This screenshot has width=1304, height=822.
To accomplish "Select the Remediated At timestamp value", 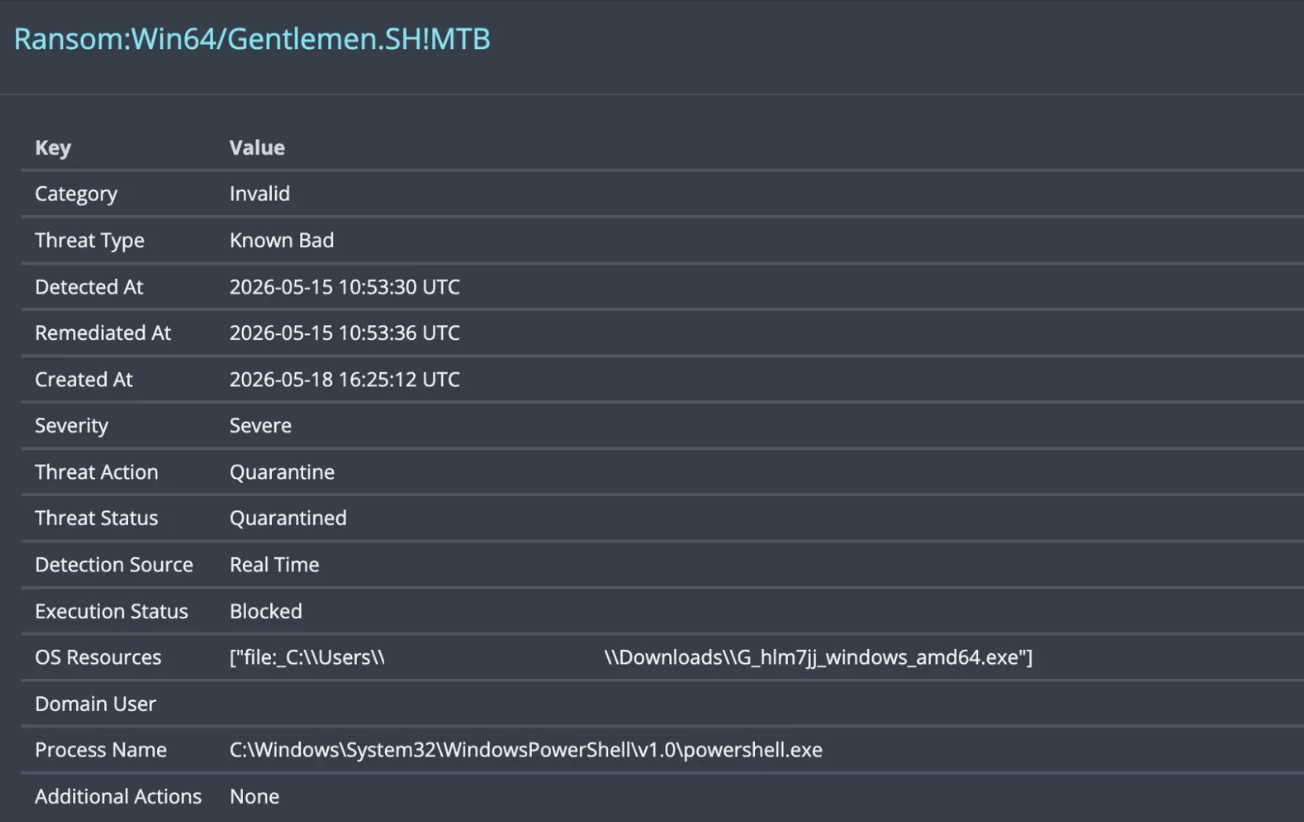I will [x=345, y=333].
